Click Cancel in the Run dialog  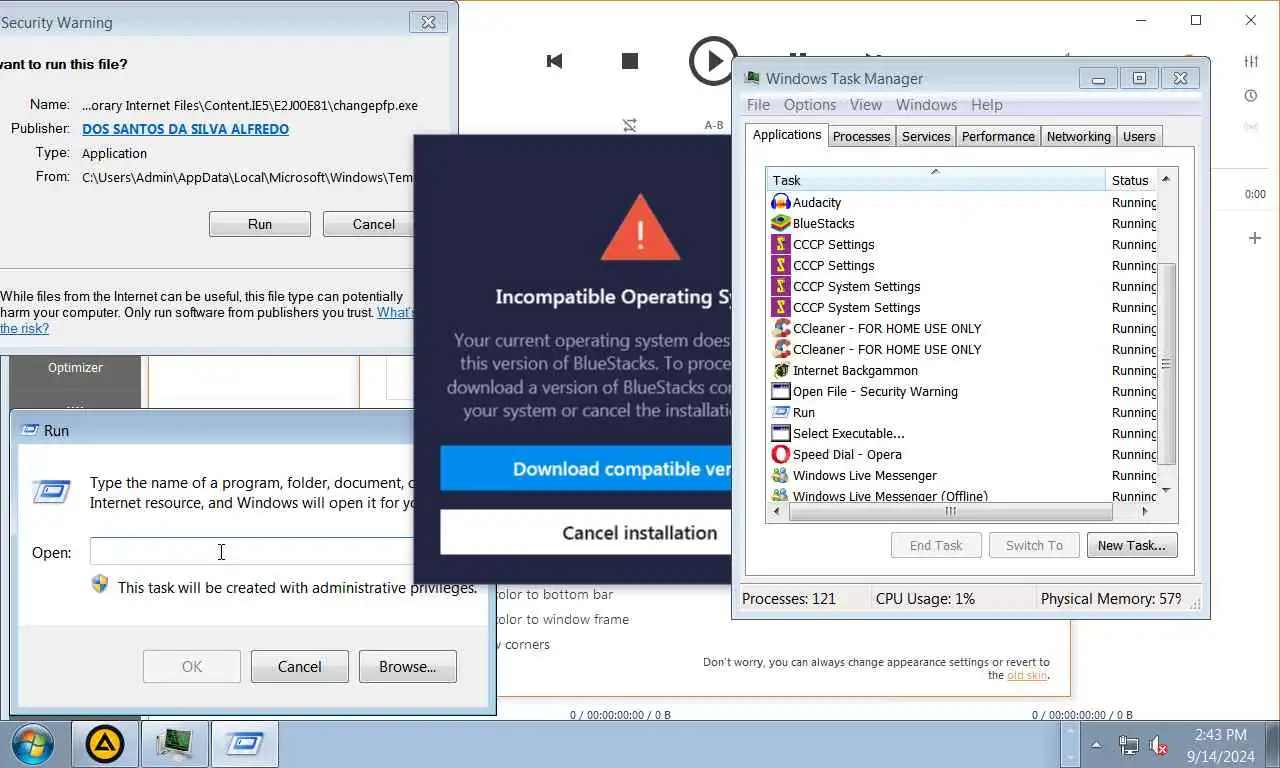pos(300,667)
